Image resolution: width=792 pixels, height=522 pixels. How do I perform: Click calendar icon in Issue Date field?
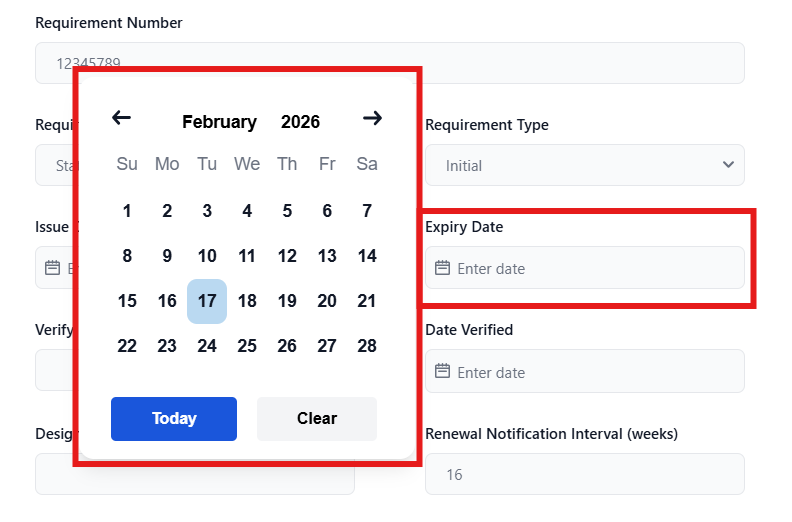tap(52, 268)
